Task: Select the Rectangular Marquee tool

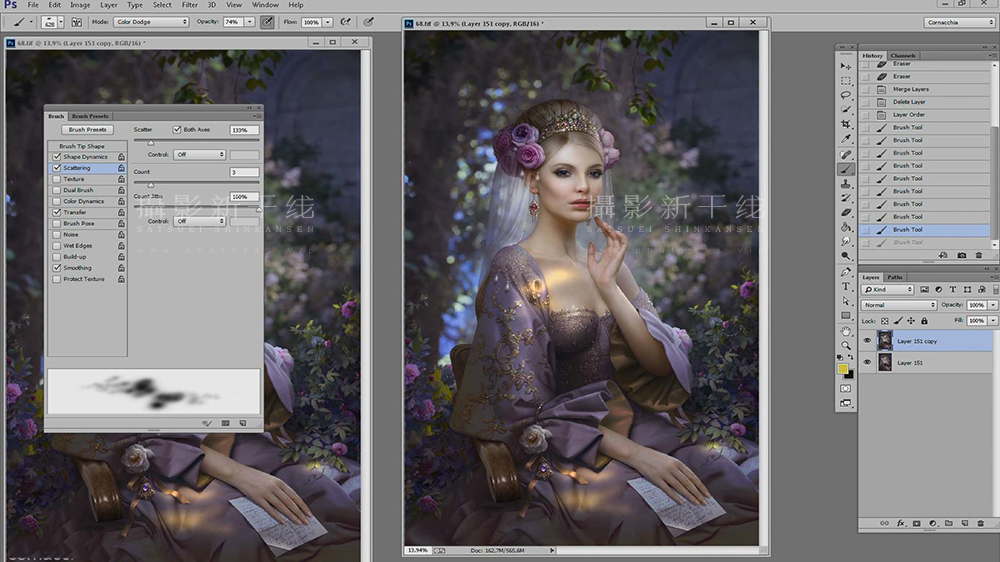Action: [x=846, y=81]
